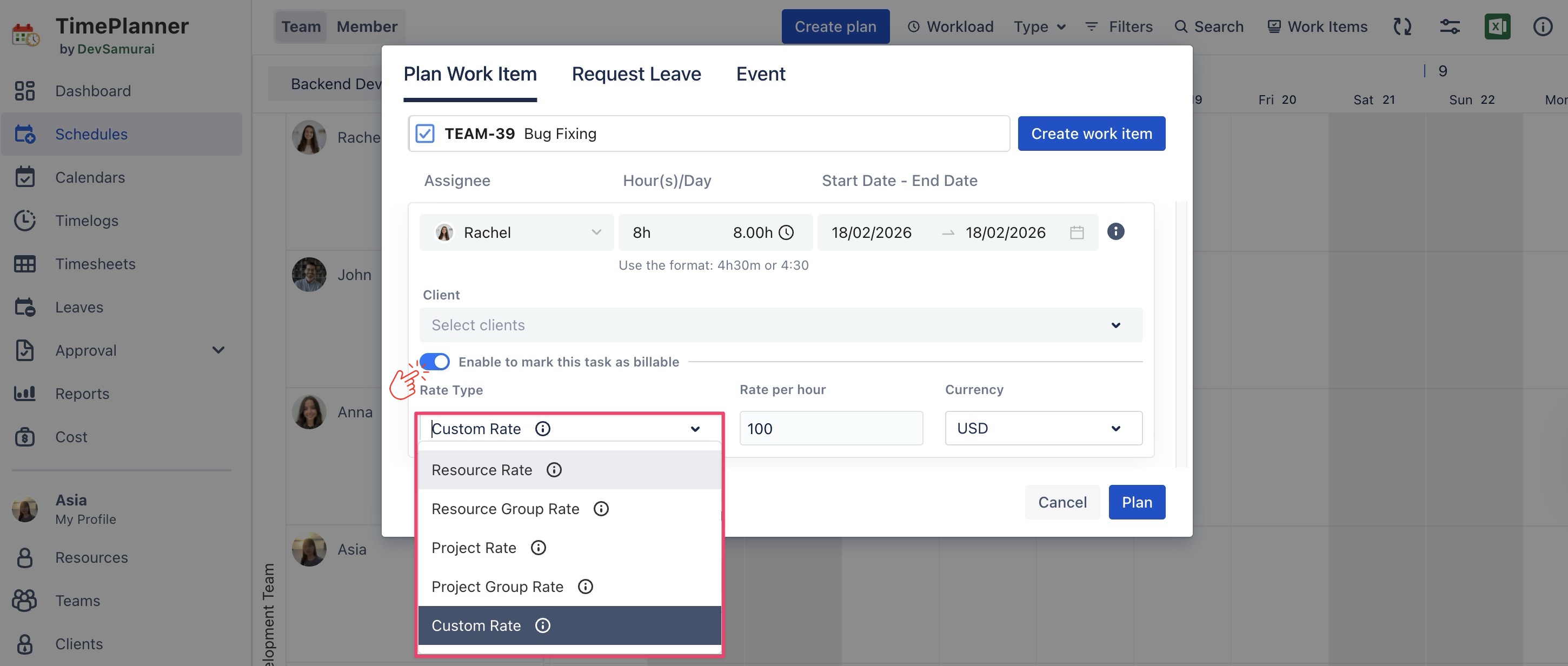
Task: Click the Plan button
Action: point(1137,502)
